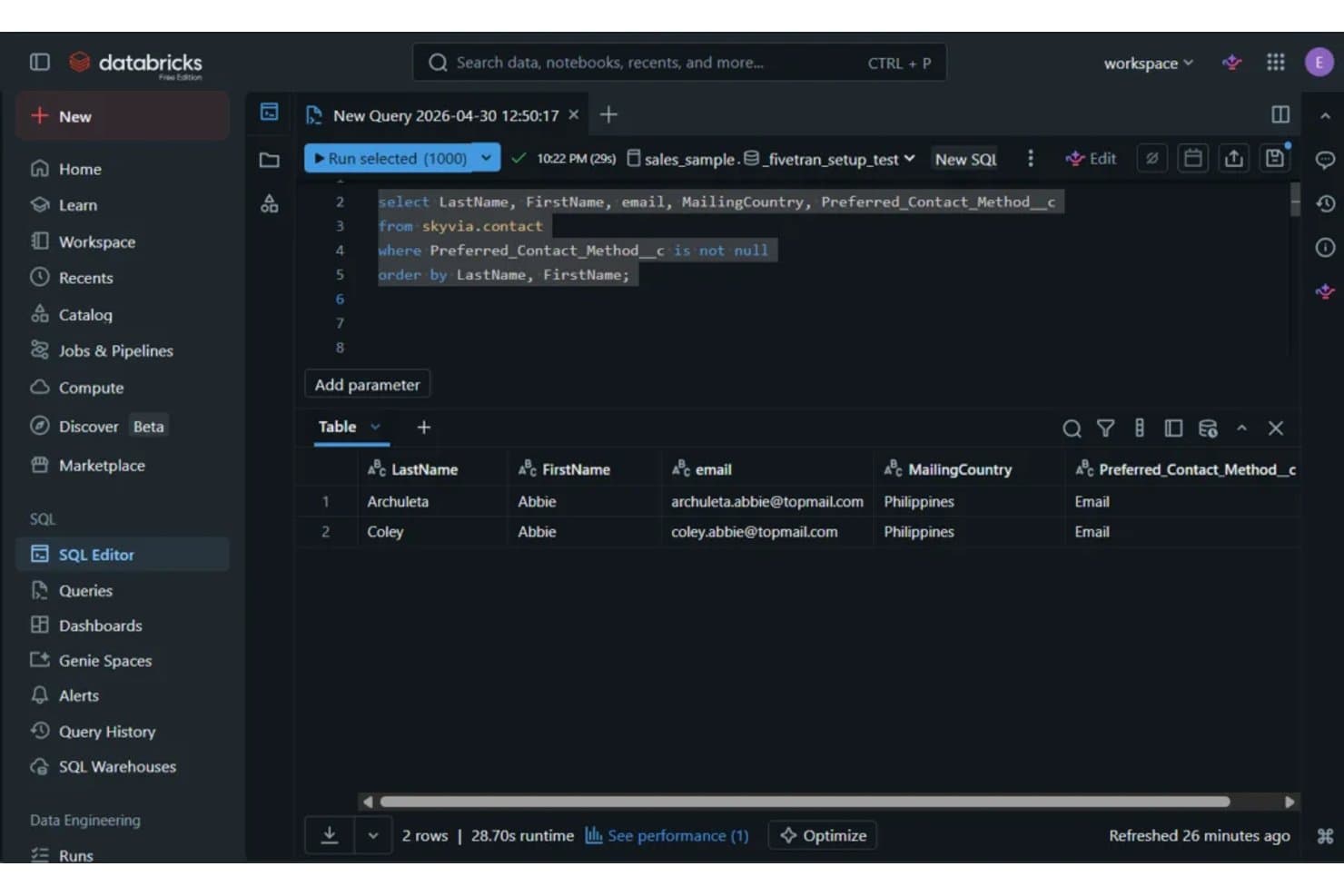Click the horizontal results scrollbar
Image resolution: width=1344 pixels, height=896 pixels.
coord(805,802)
